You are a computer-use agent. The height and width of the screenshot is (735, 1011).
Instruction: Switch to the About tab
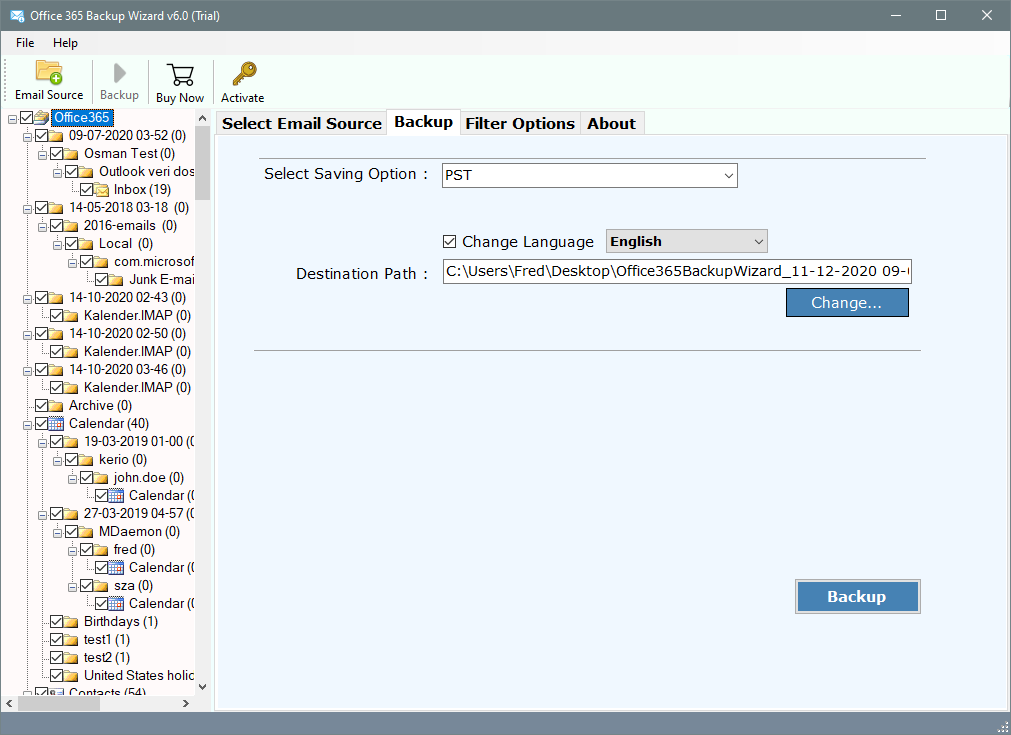611,123
